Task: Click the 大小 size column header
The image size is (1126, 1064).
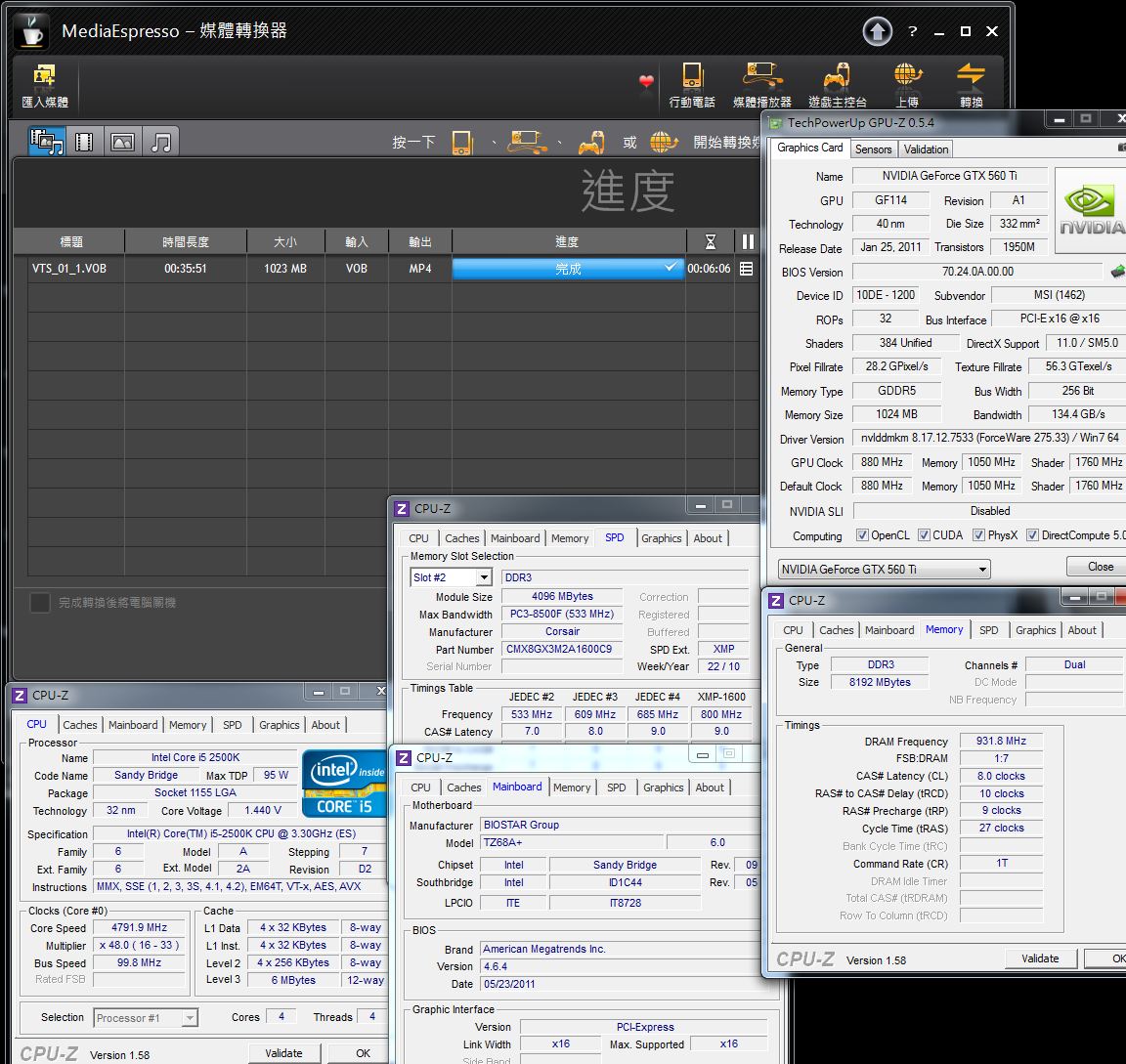Action: pyautogui.click(x=285, y=242)
